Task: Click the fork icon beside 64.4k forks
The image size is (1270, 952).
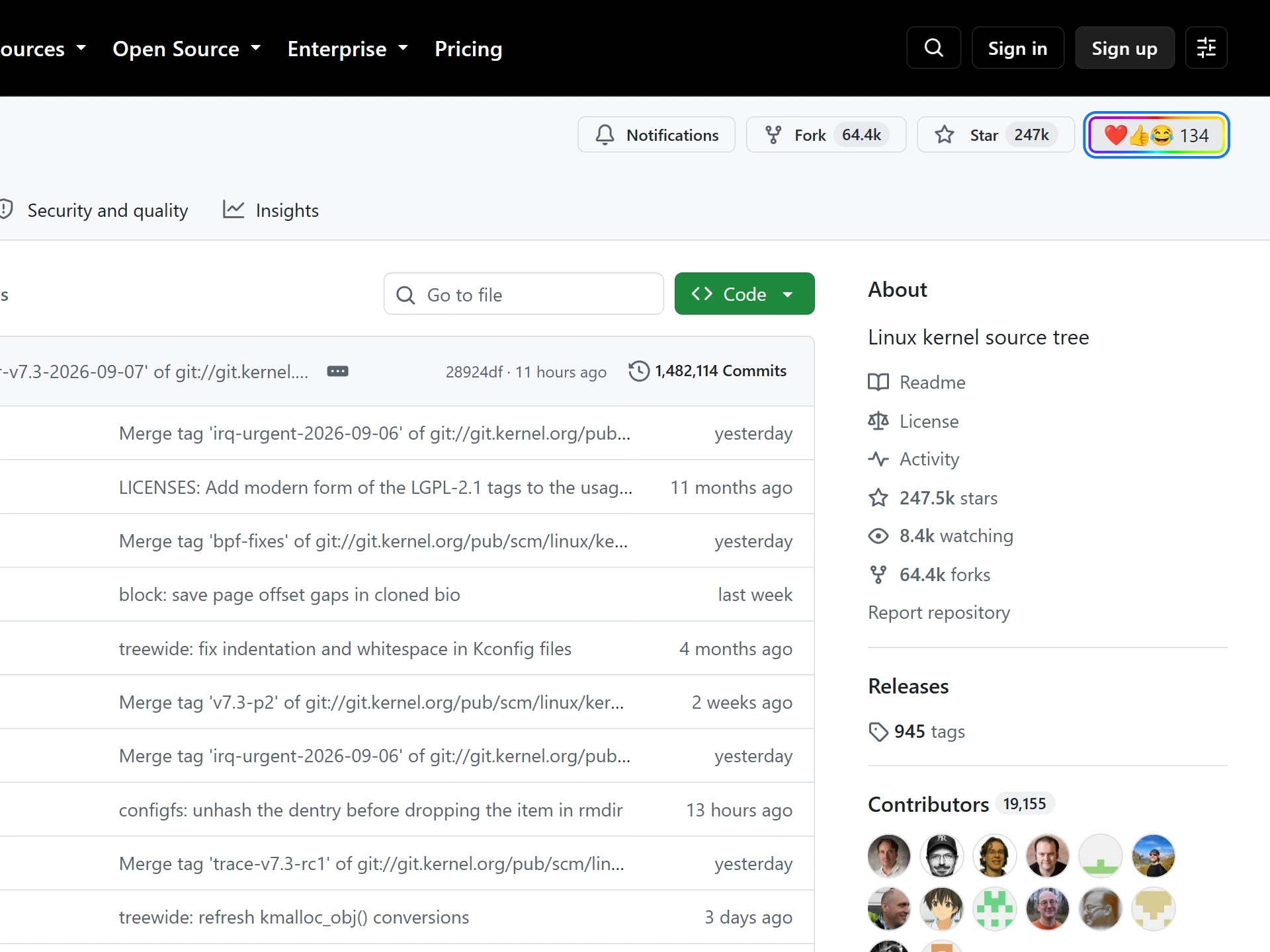Action: (878, 575)
